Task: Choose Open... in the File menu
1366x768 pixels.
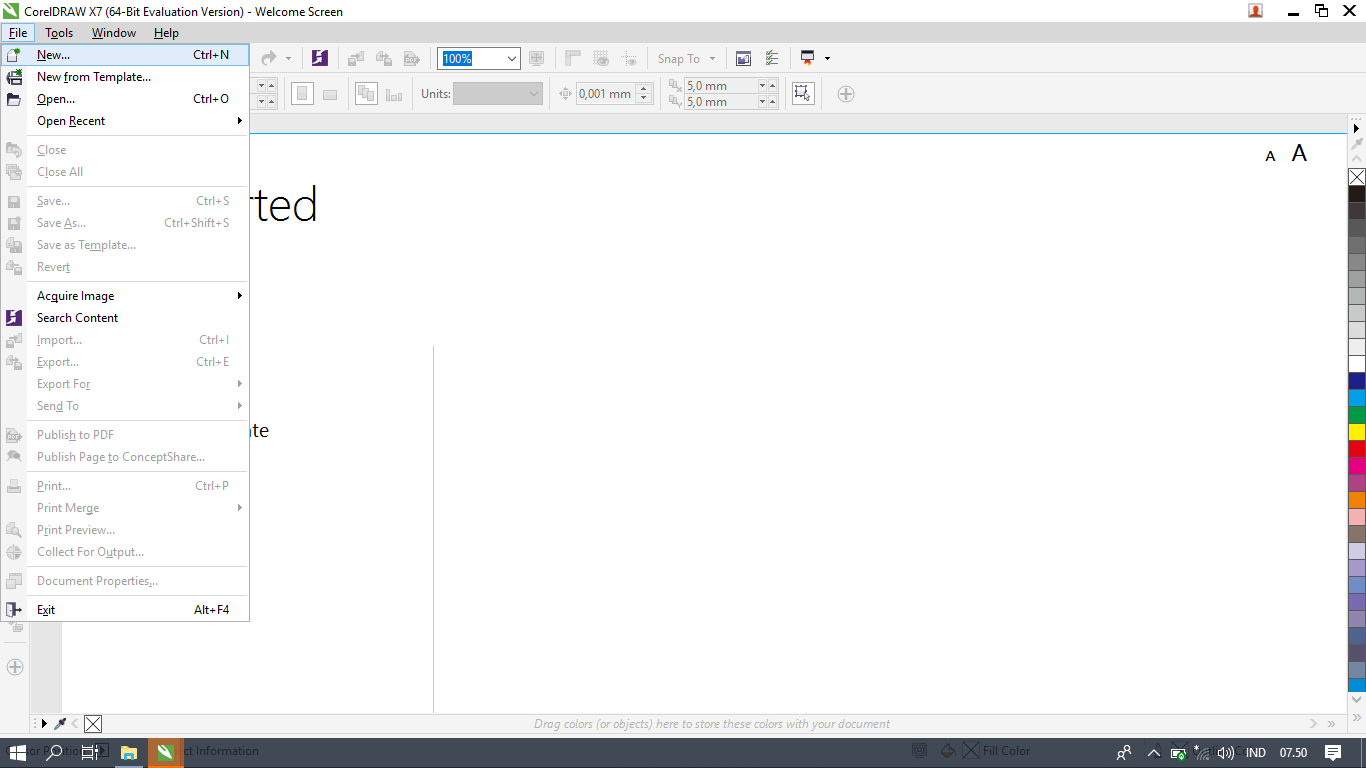Action: pos(125,99)
